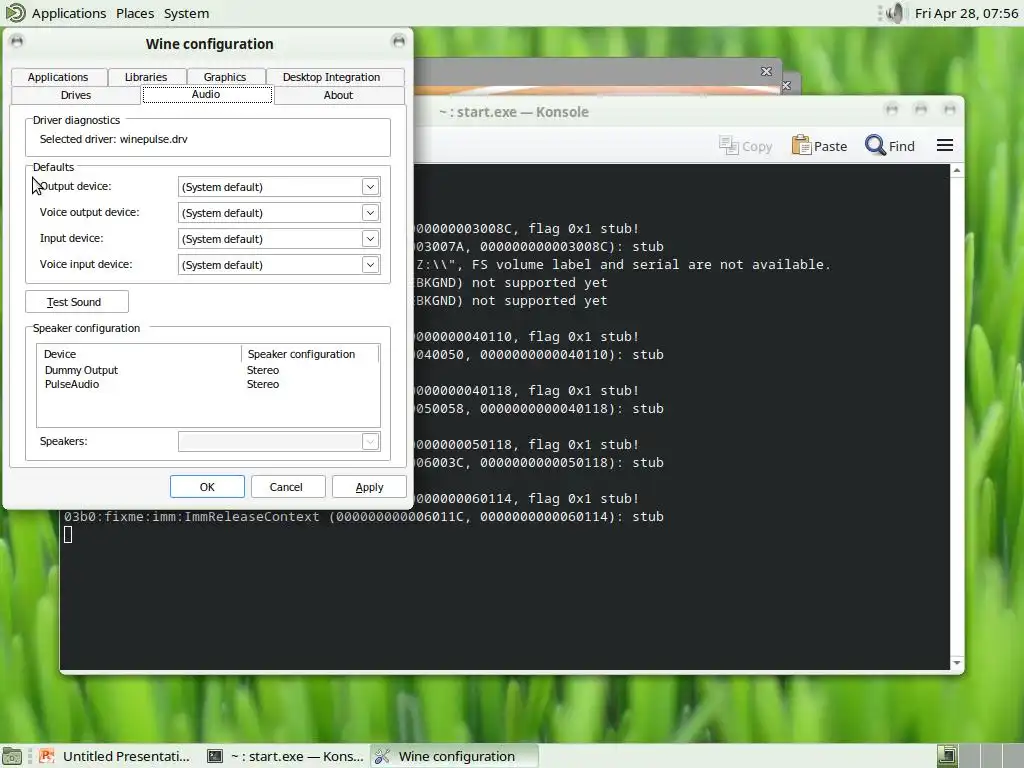
Task: Confirm with the OK button
Action: [x=207, y=487]
